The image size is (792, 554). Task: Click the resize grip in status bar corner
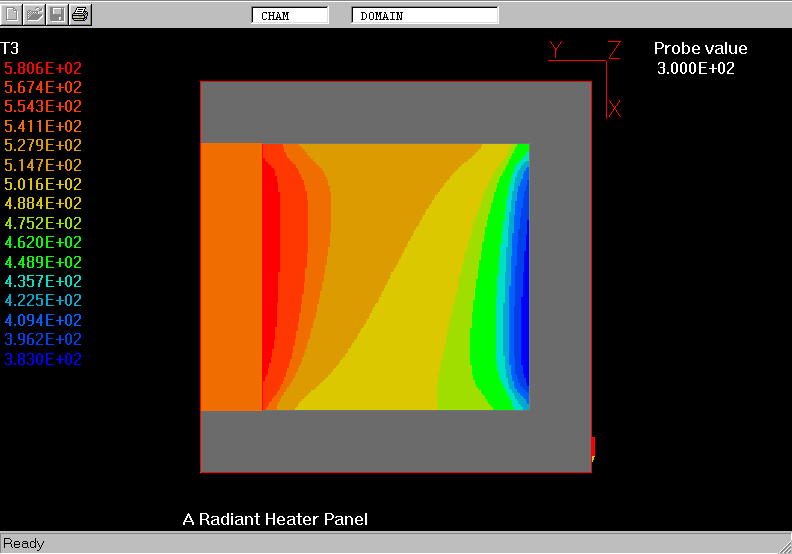pyautogui.click(x=782, y=544)
